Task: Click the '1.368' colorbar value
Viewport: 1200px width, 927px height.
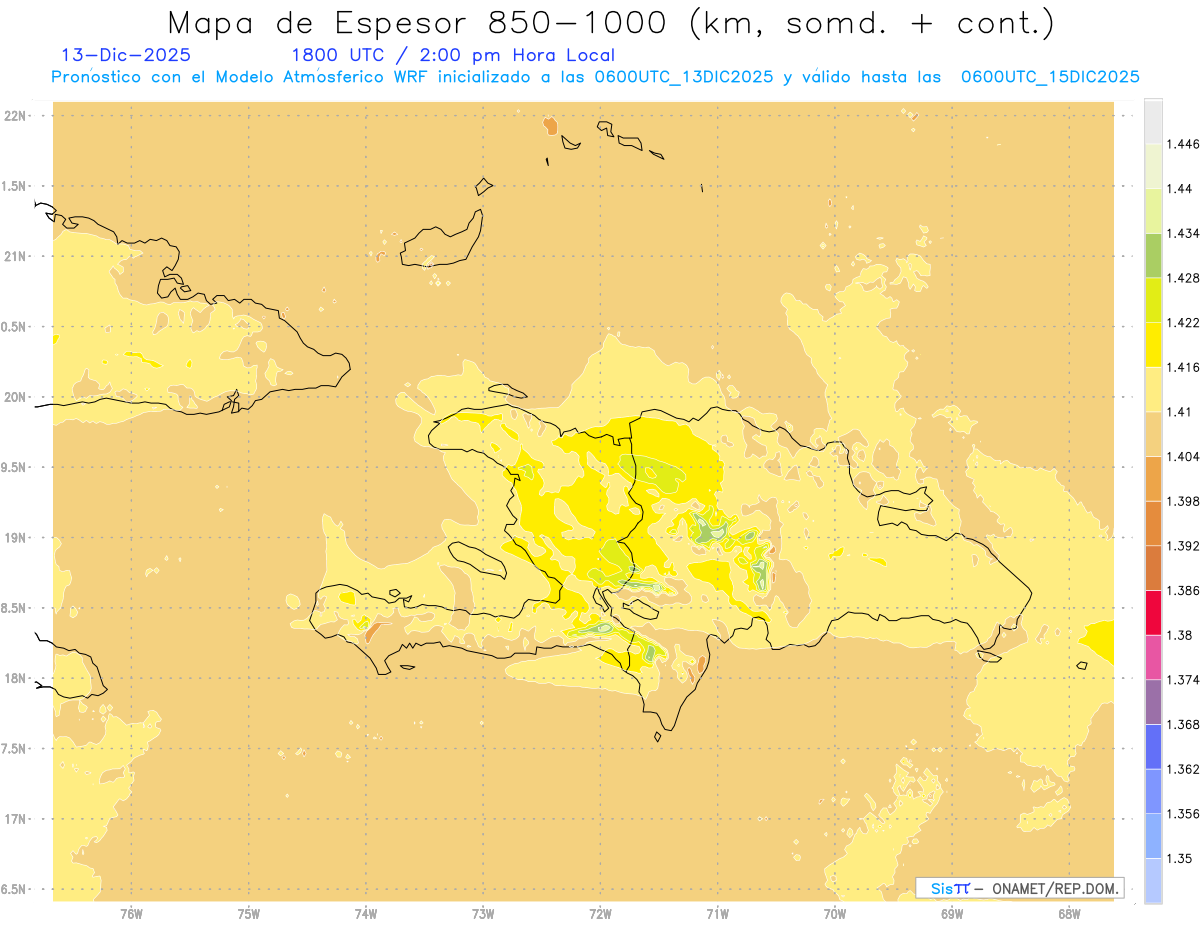Action: 1182,724
